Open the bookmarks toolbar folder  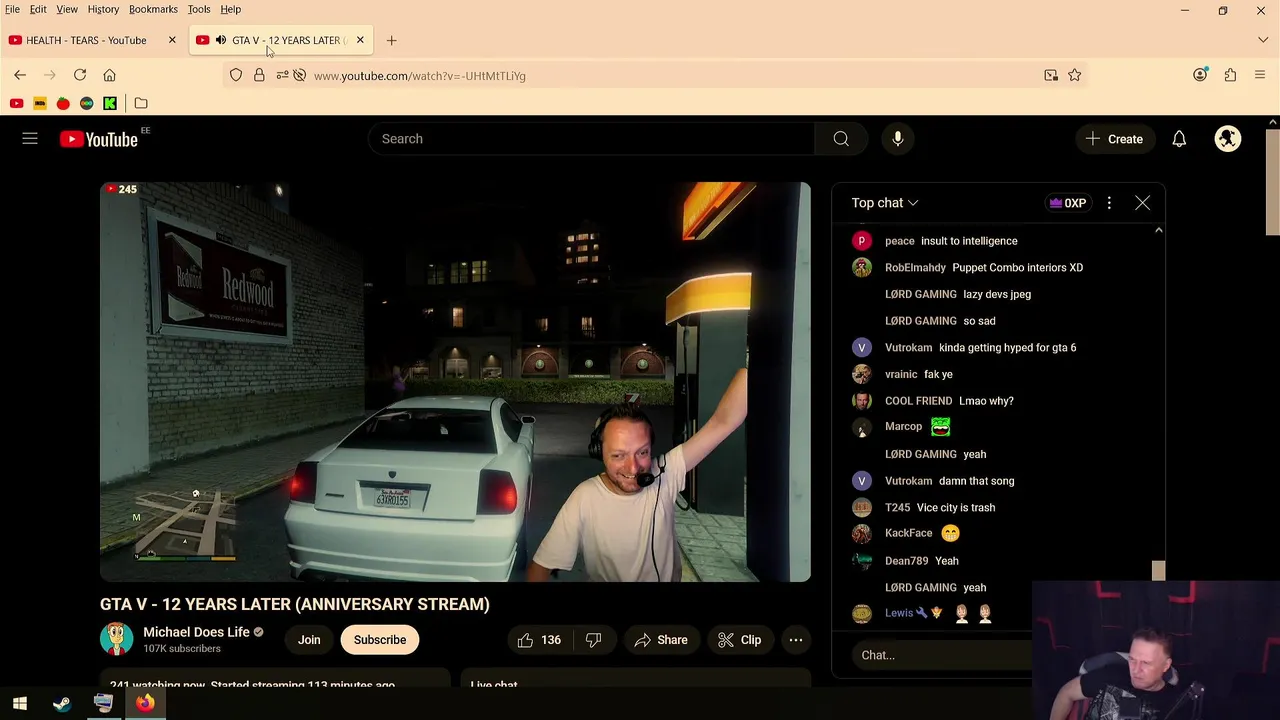pos(141,103)
